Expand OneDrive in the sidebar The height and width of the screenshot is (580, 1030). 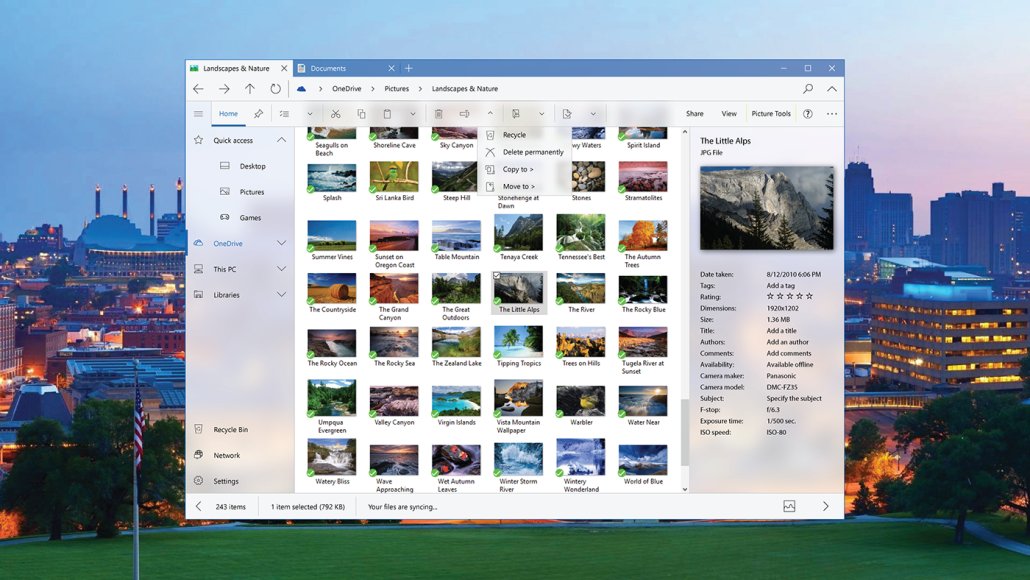(281, 243)
